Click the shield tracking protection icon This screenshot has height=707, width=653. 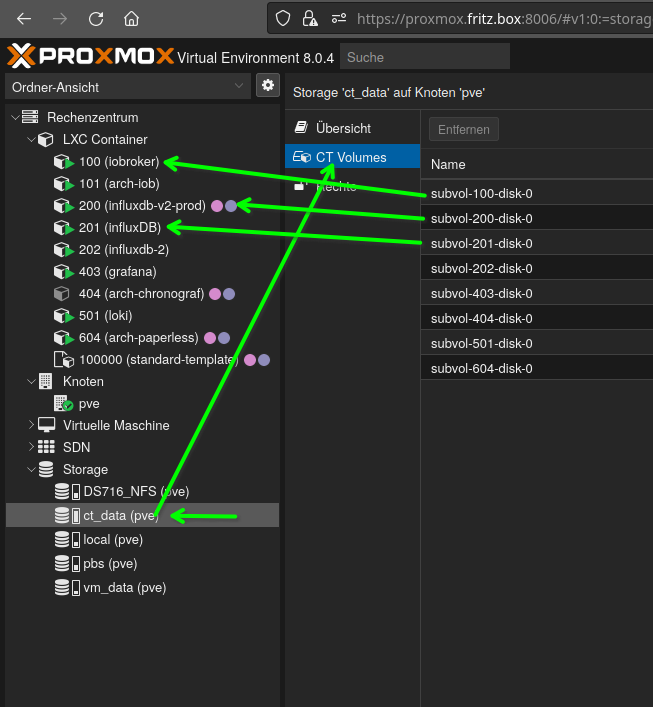283,19
